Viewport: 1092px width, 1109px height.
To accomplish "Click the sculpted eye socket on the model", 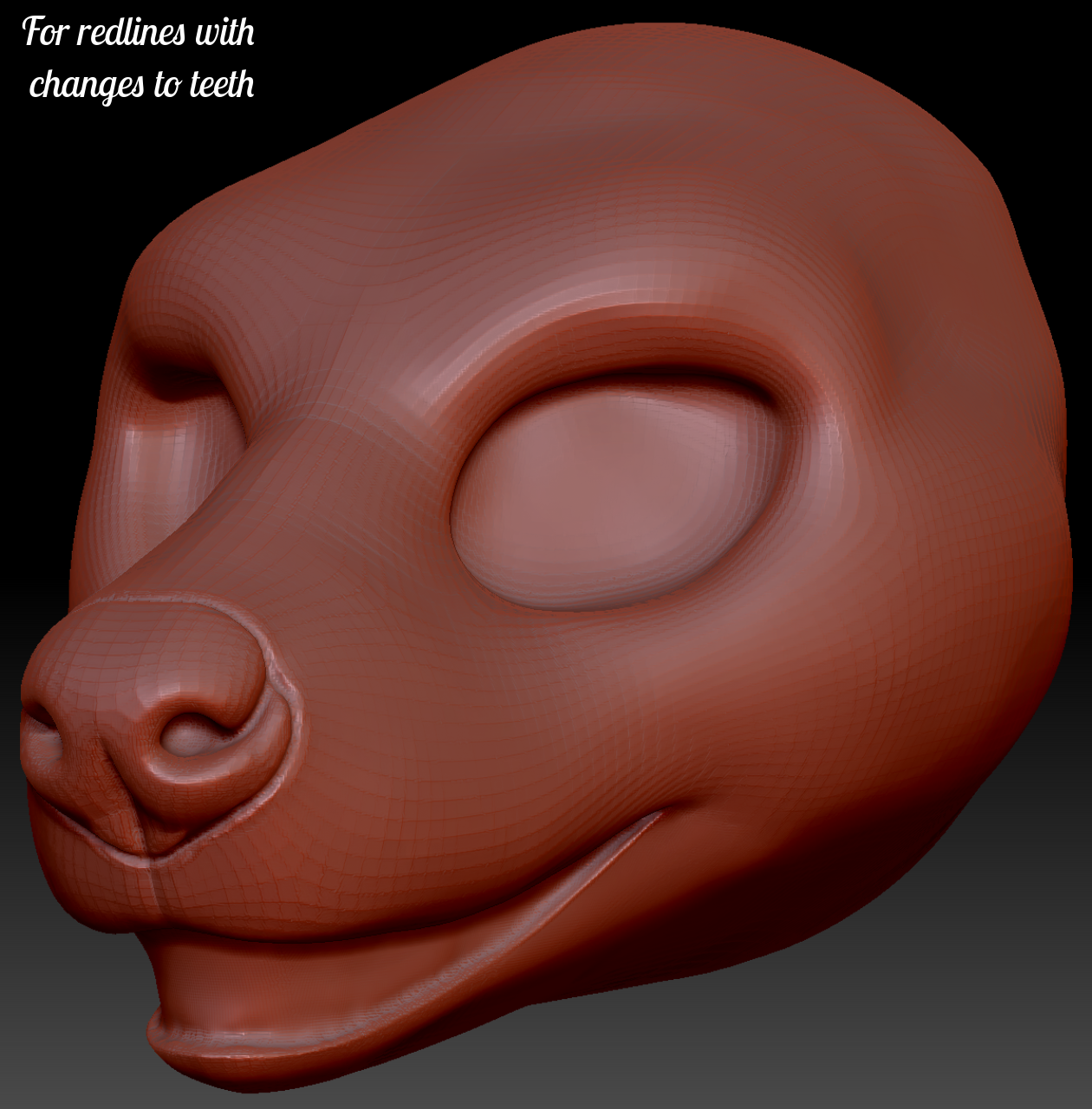I will (x=621, y=491).
